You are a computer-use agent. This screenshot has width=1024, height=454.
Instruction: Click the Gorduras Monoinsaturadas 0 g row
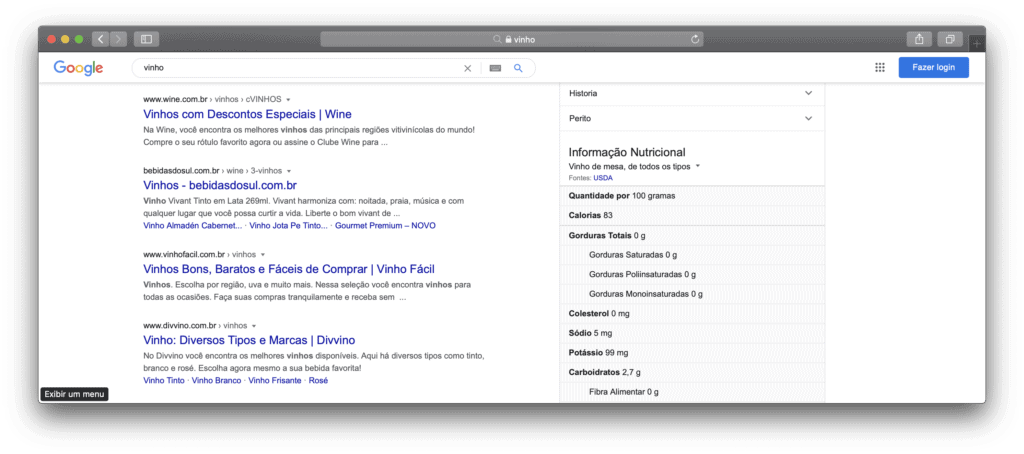click(x=692, y=294)
